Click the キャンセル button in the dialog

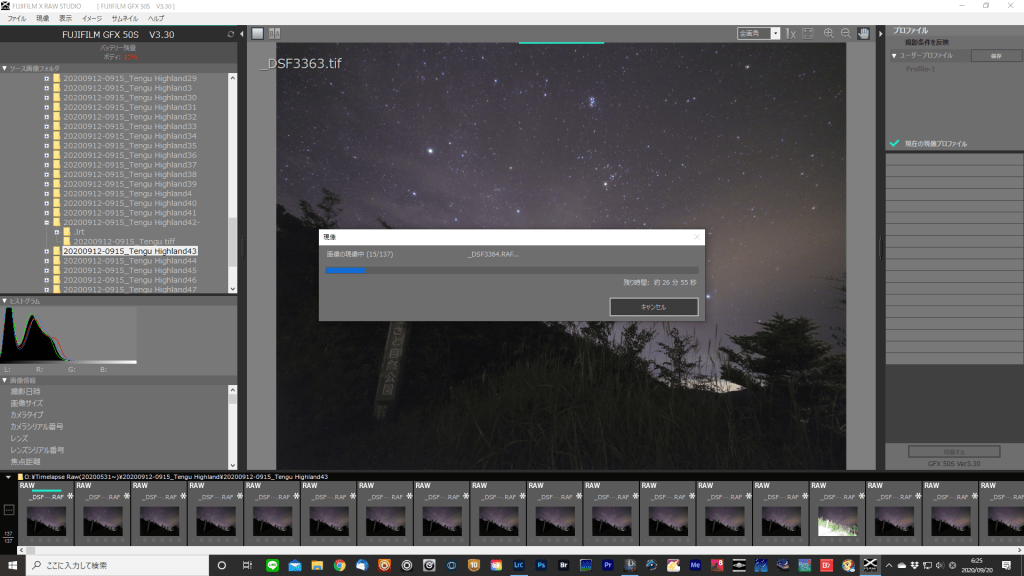[653, 307]
